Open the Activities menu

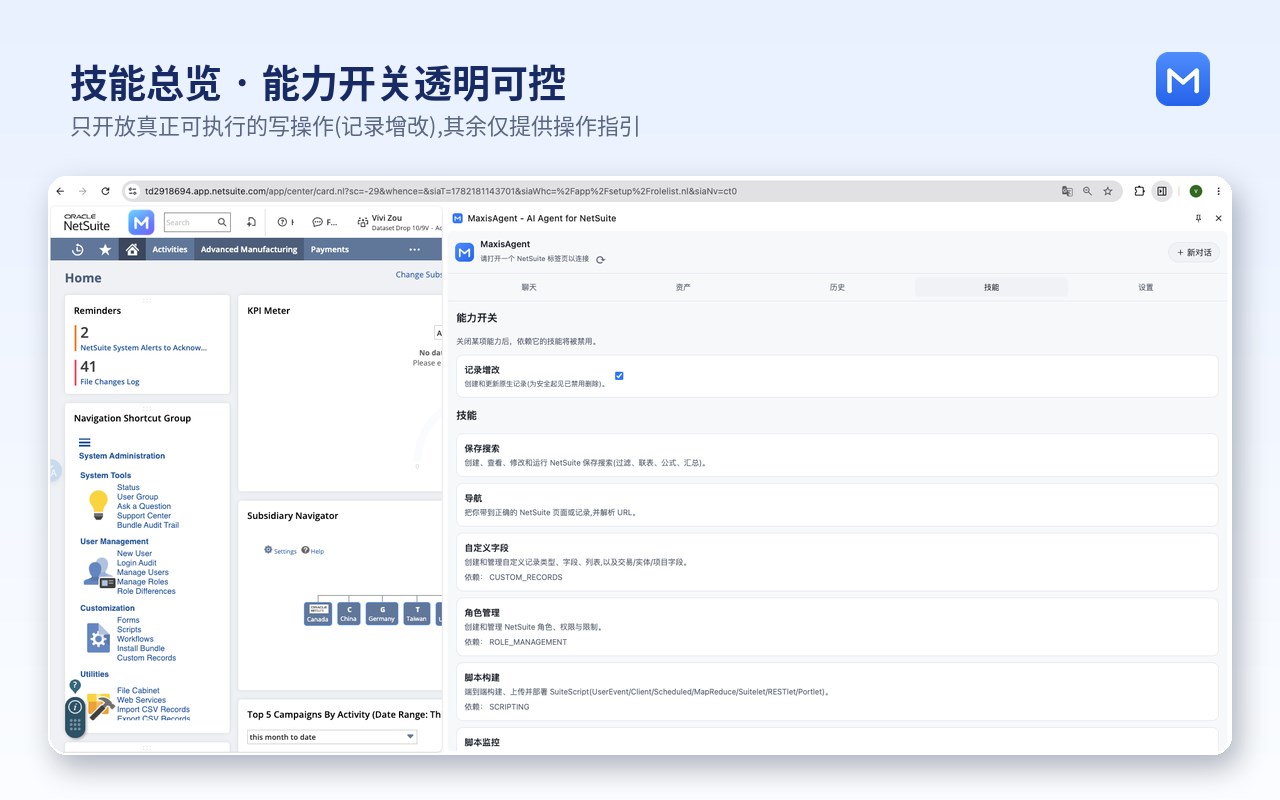(x=170, y=250)
